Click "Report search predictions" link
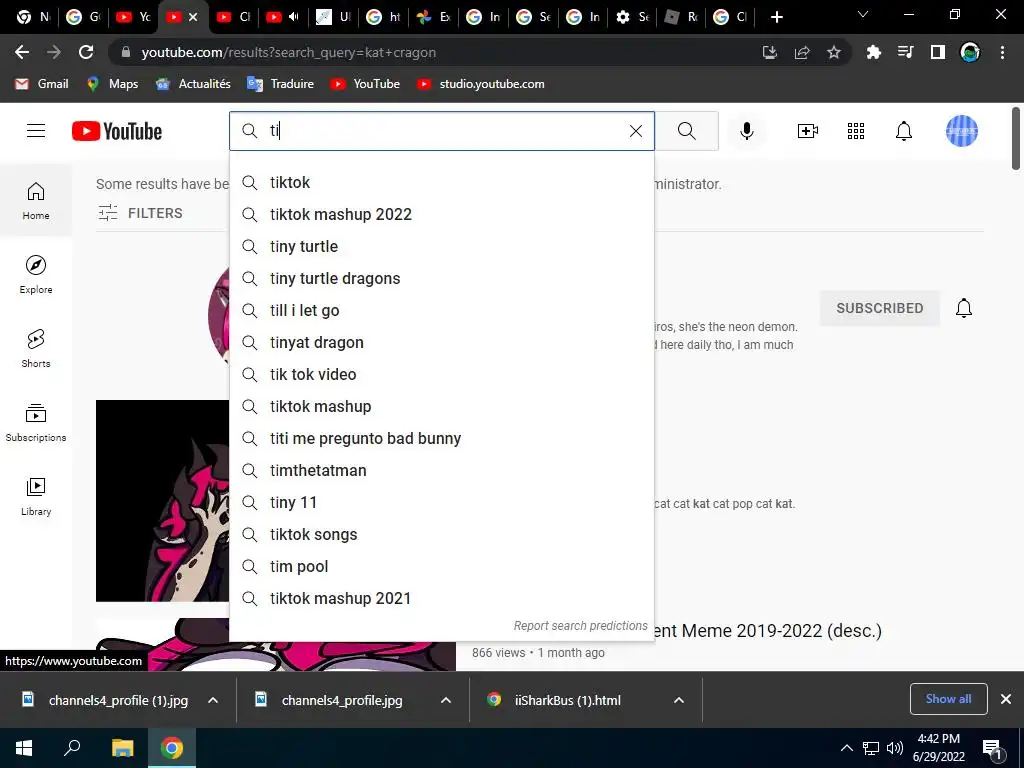This screenshot has height=768, width=1024. point(580,626)
